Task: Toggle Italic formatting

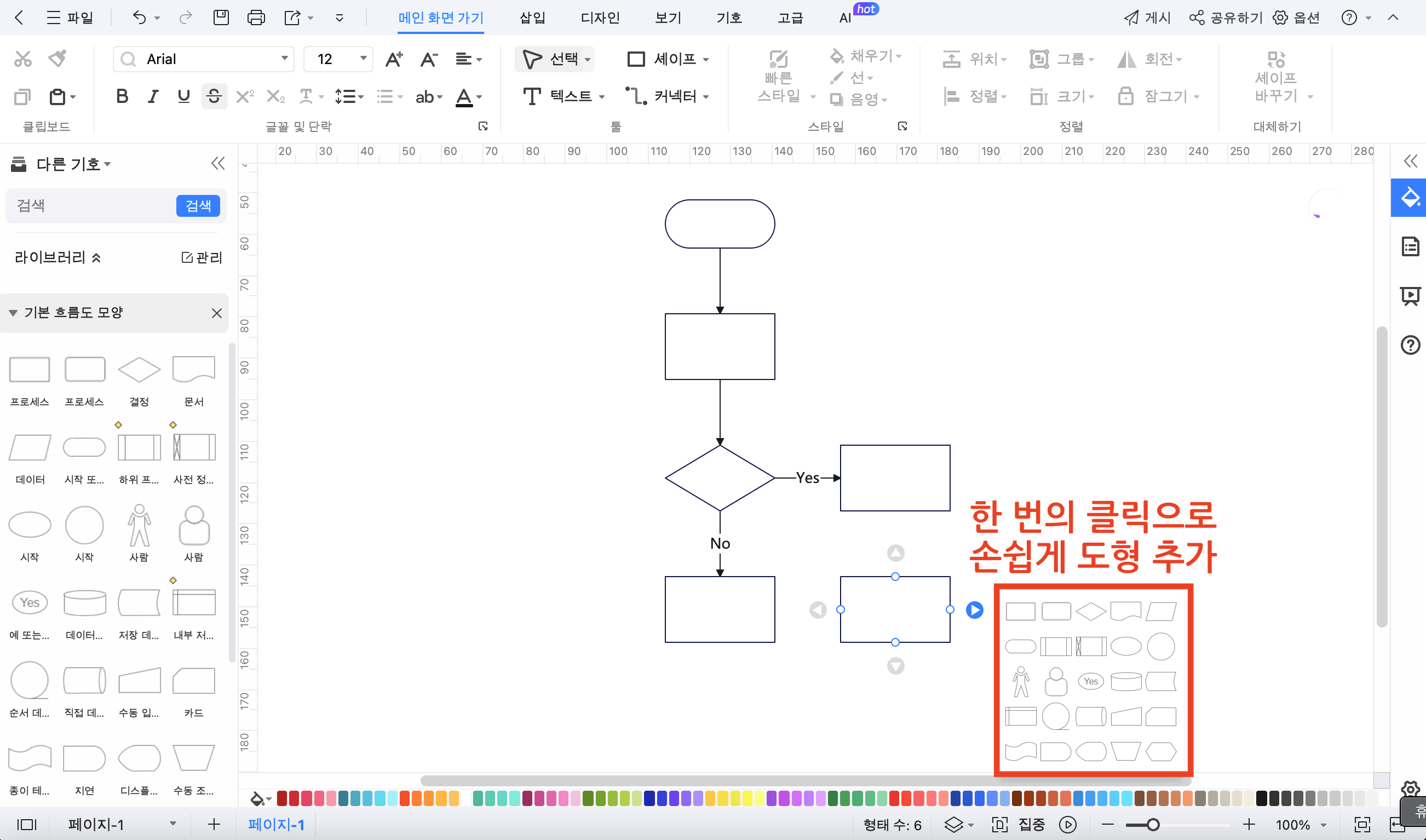Action: tap(152, 96)
